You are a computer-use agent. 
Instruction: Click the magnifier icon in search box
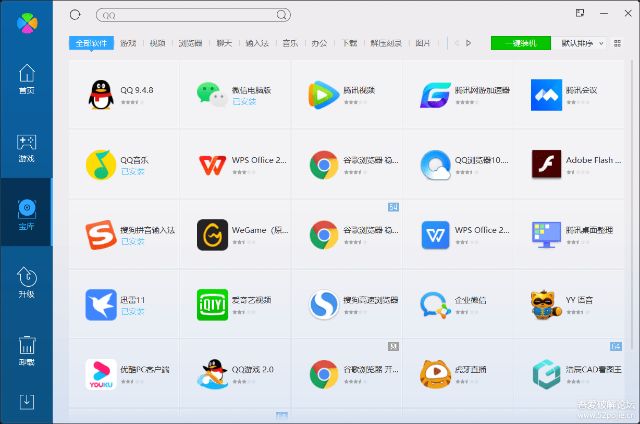coord(281,15)
